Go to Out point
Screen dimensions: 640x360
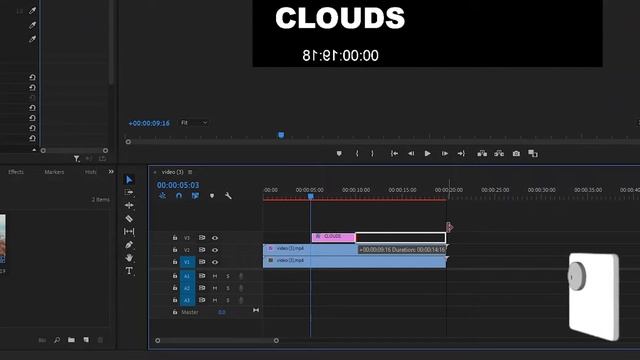pyautogui.click(x=461, y=153)
